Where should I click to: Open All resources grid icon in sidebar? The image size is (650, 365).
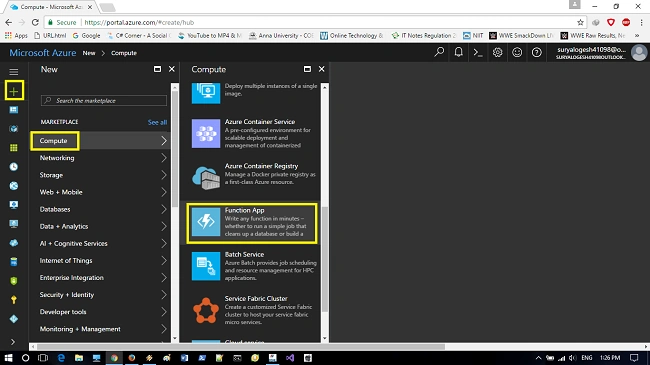tap(14, 148)
